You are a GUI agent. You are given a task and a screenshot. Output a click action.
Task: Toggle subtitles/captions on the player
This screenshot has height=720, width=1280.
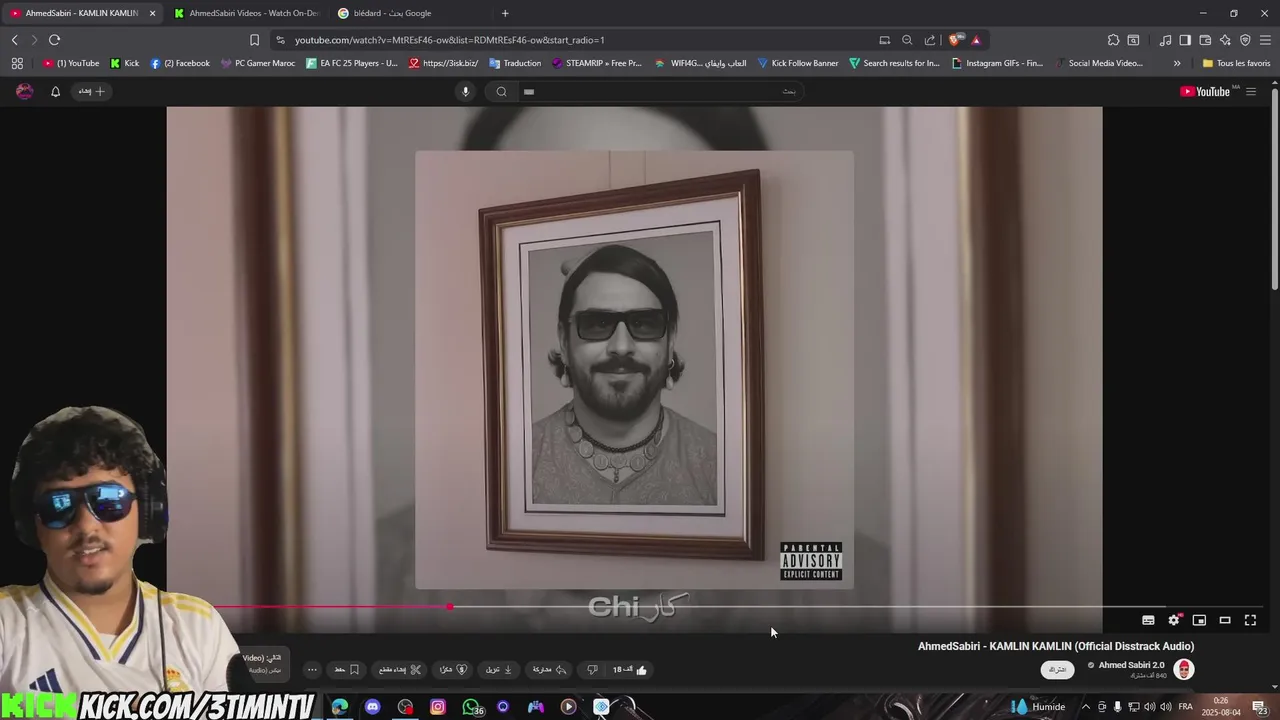point(1148,620)
